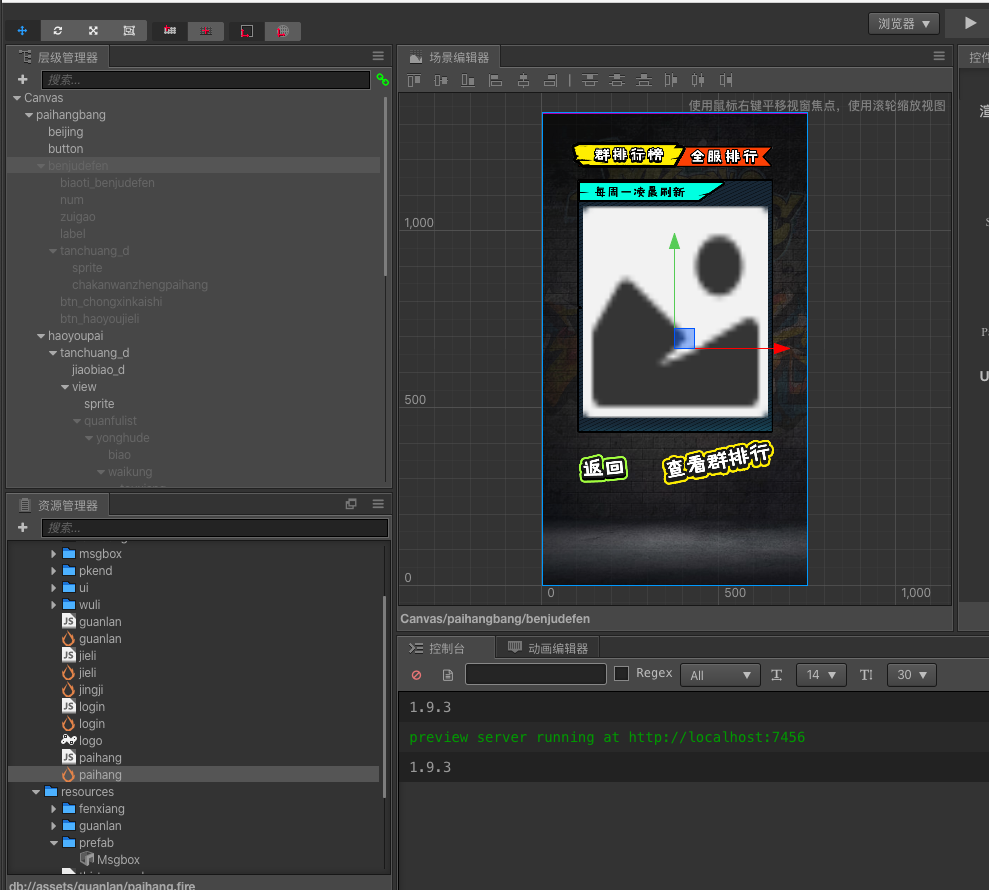The width and height of the screenshot is (989, 890).
Task: Expand the msgbox folder
Action: pos(54,554)
